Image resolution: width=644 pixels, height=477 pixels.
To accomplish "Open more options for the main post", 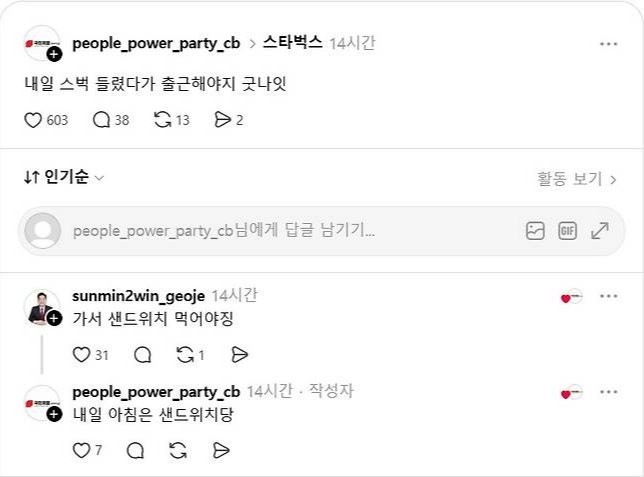I will click(x=609, y=44).
